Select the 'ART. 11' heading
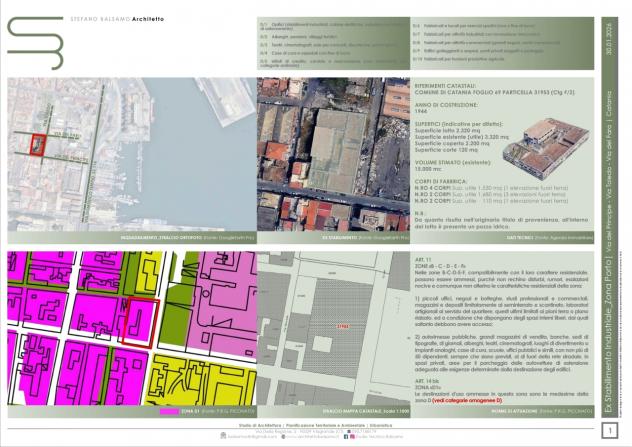 pos(423,260)
